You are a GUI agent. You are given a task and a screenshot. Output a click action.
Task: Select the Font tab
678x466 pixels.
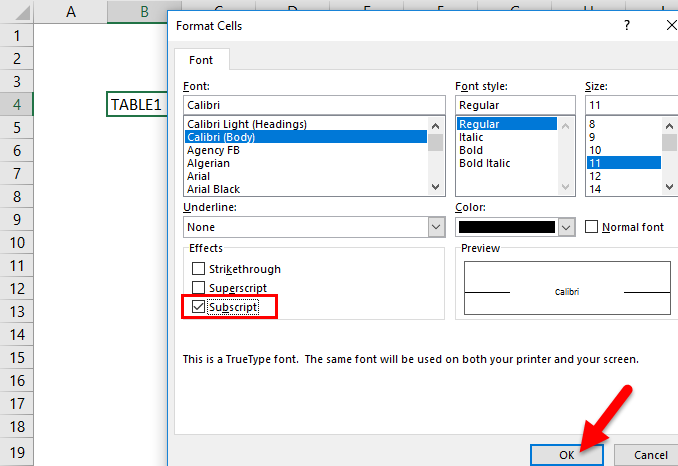tap(202, 60)
